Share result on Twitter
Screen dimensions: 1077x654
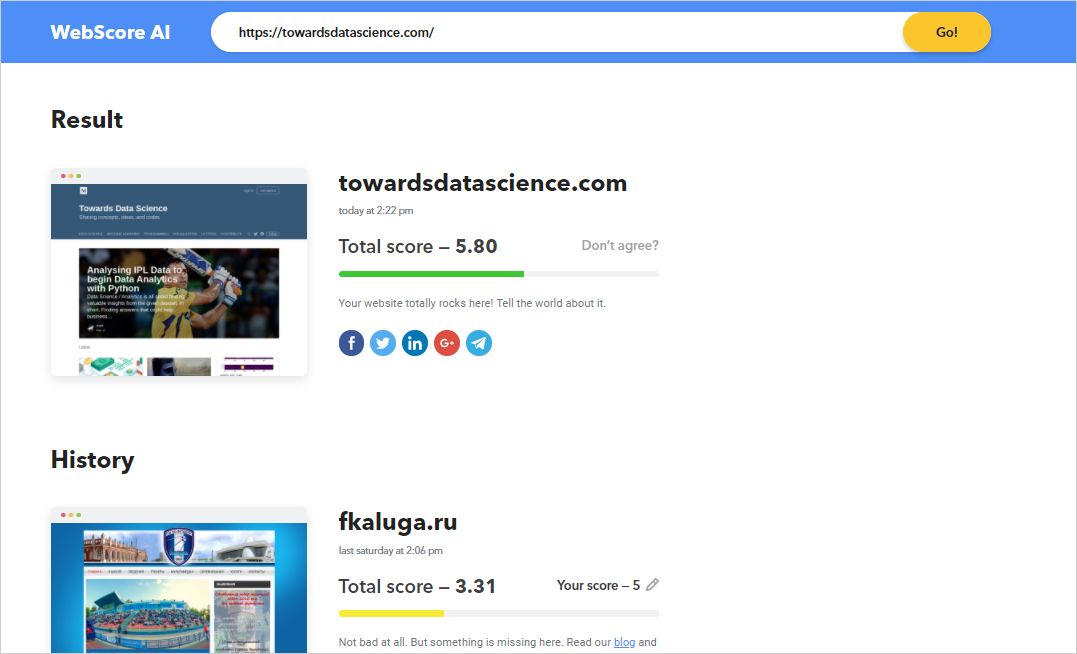(383, 343)
